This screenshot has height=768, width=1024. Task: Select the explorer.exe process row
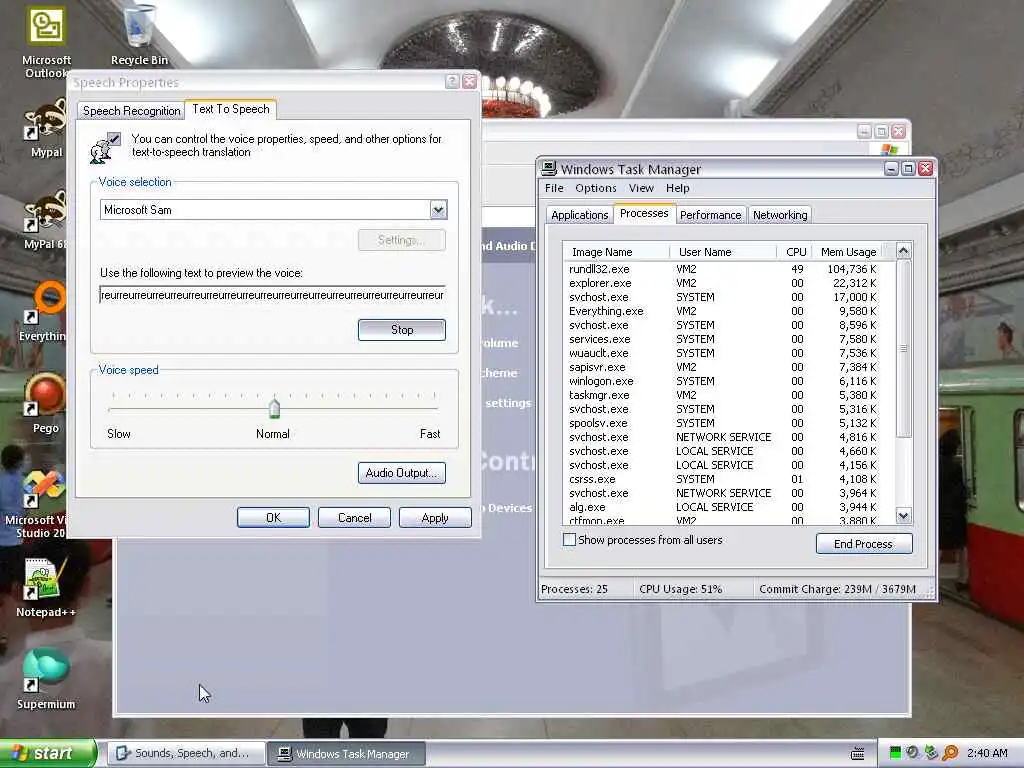(x=723, y=283)
